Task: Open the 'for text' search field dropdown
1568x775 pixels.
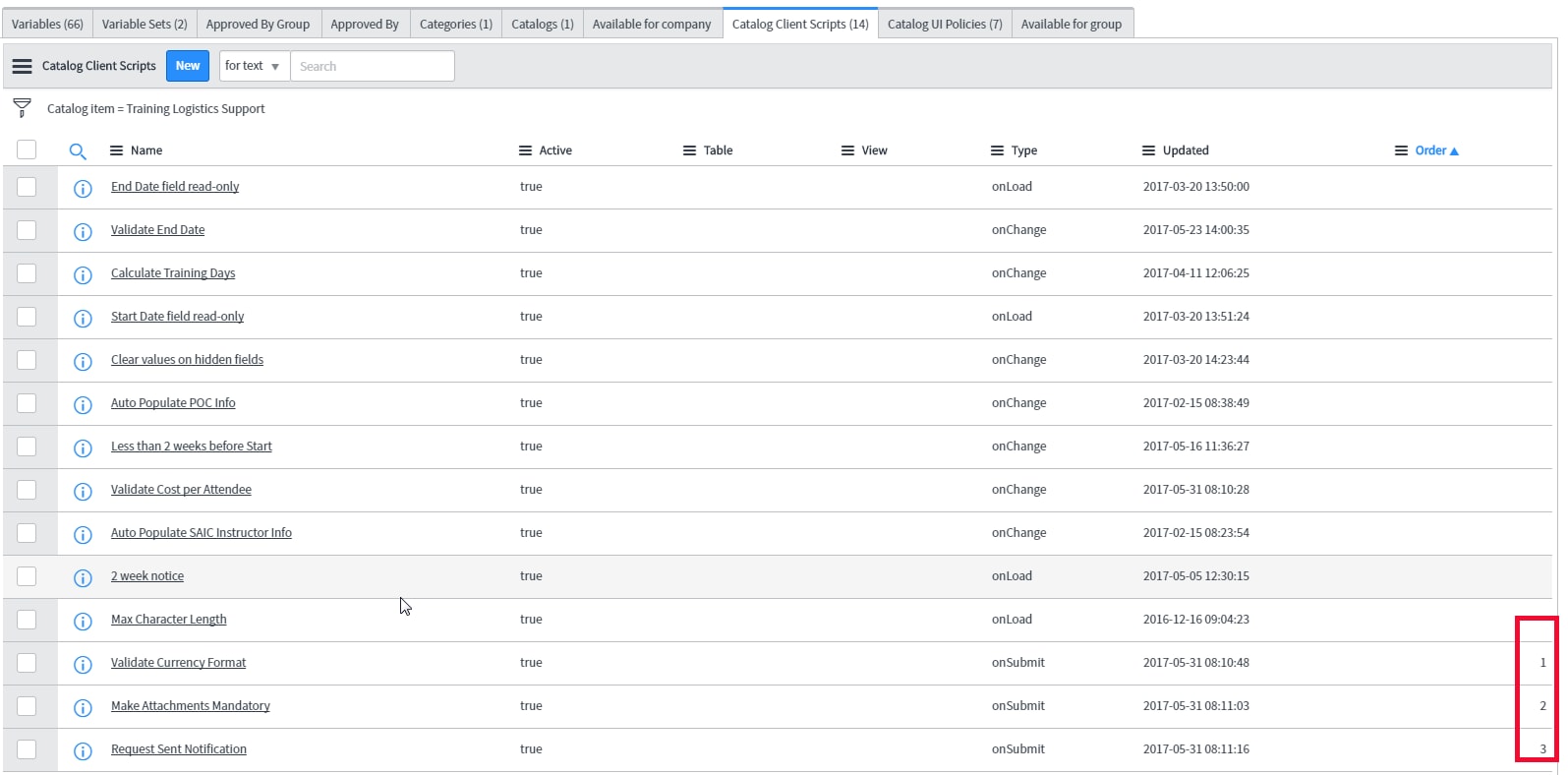Action: [x=254, y=66]
